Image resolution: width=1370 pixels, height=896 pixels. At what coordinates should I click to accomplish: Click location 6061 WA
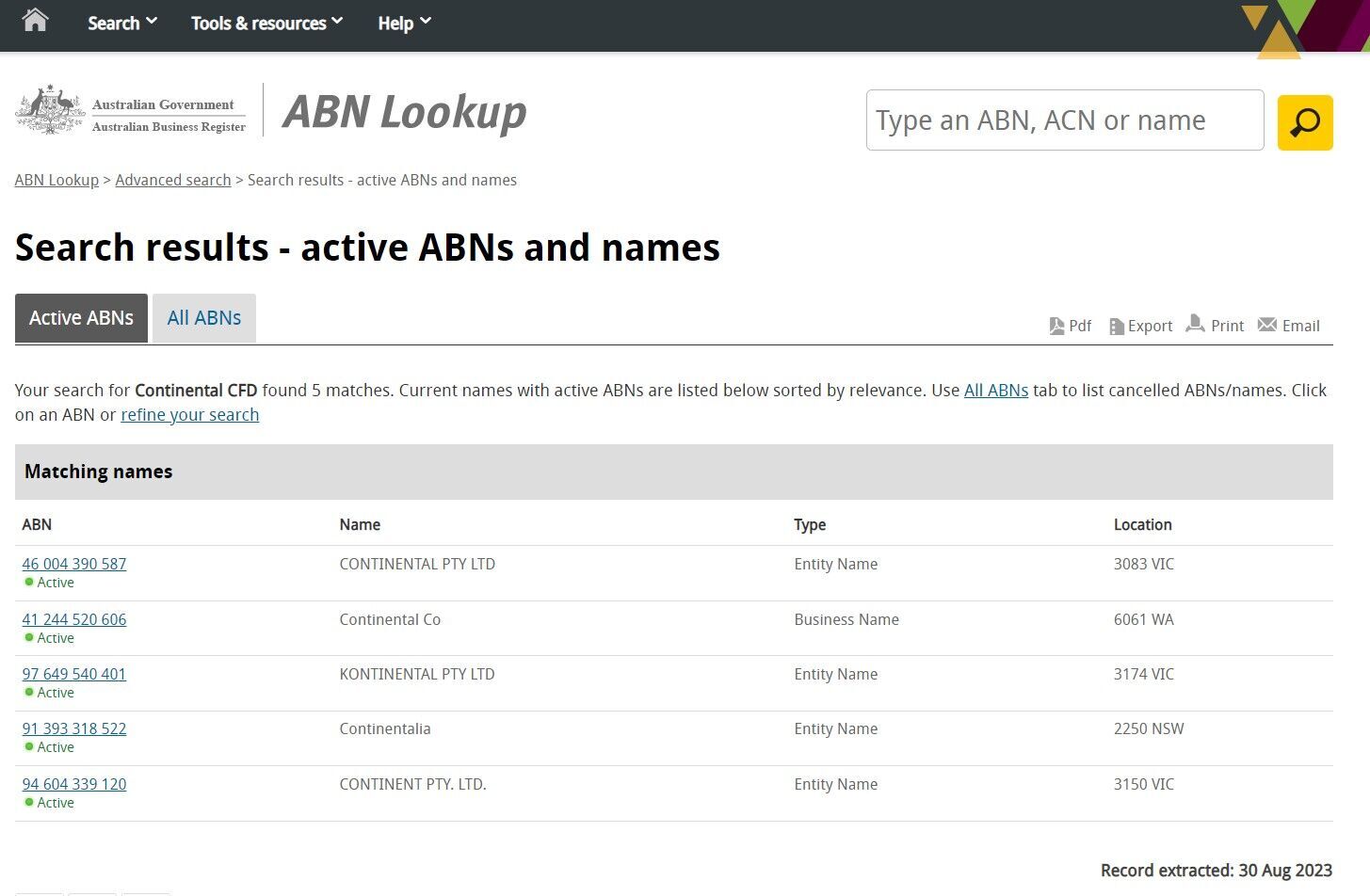pos(1144,619)
